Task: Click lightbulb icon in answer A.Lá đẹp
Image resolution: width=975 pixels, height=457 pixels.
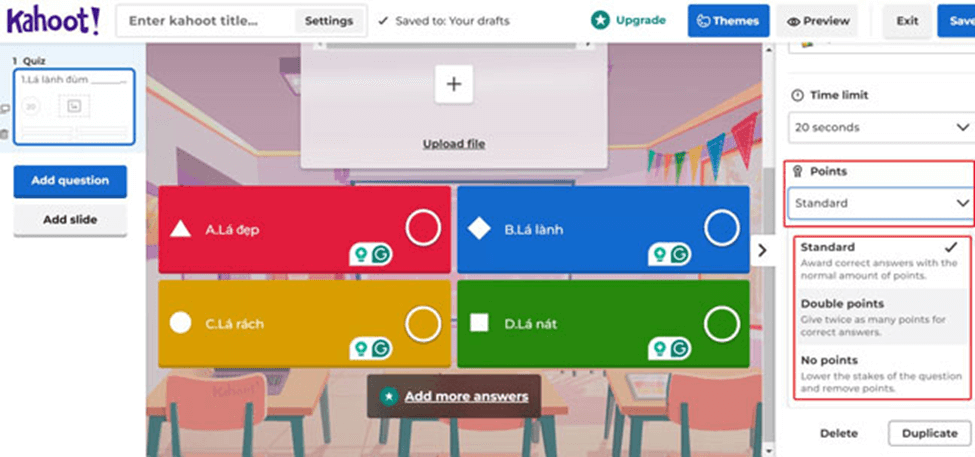Action: (361, 254)
